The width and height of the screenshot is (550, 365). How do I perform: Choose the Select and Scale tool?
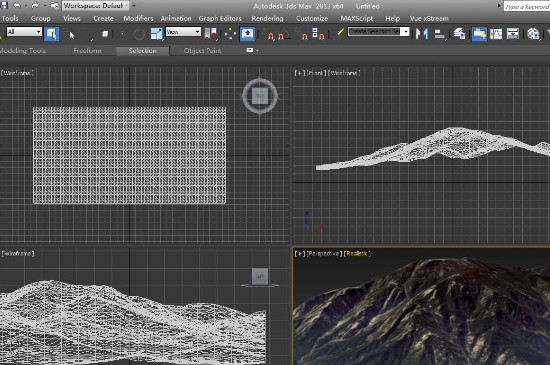[x=157, y=34]
